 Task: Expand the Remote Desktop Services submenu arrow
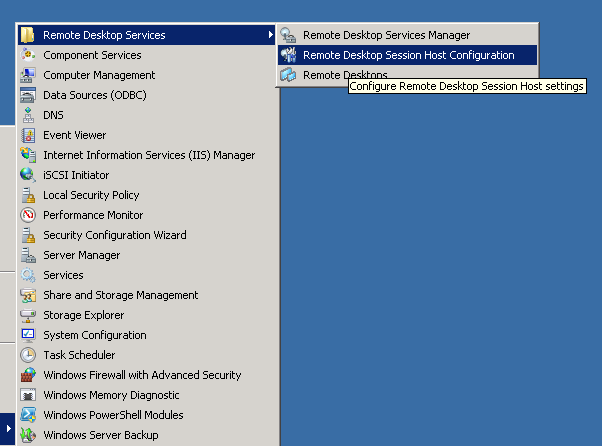(x=271, y=35)
